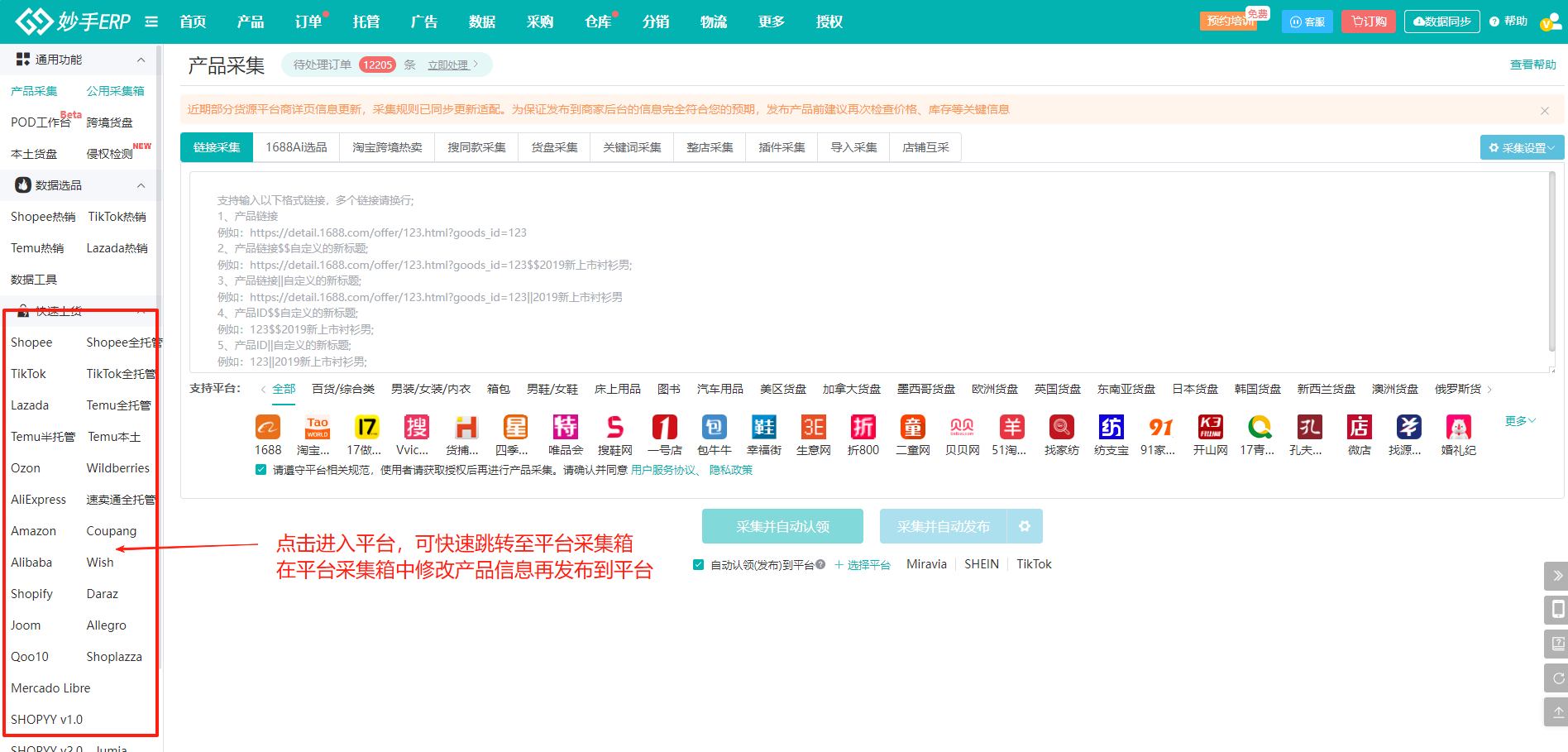1568x752 pixels.
Task: Select the 51淘 sheep platform icon
Action: pyautogui.click(x=1012, y=427)
